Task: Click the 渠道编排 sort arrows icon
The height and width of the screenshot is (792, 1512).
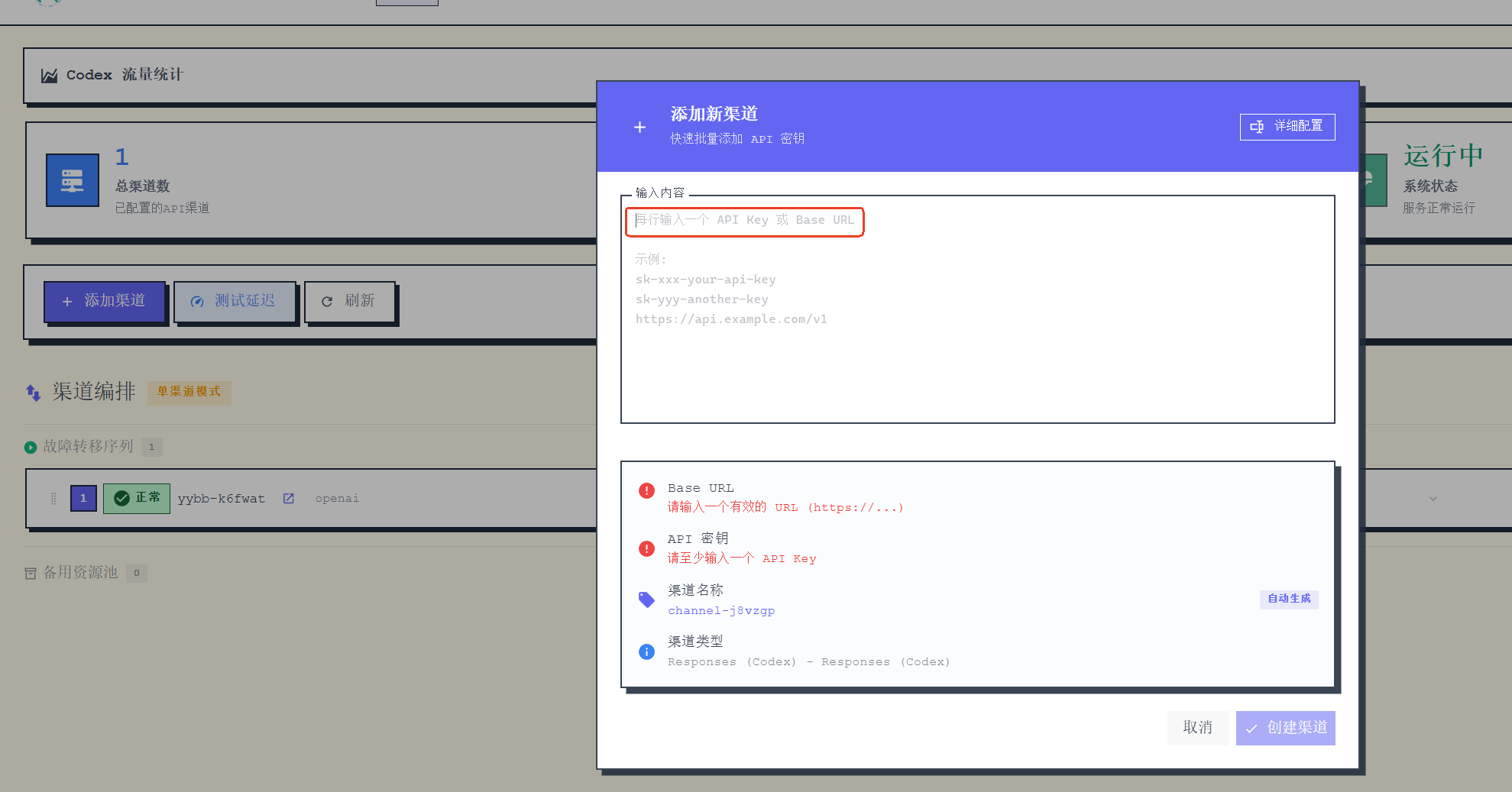Action: 33,393
